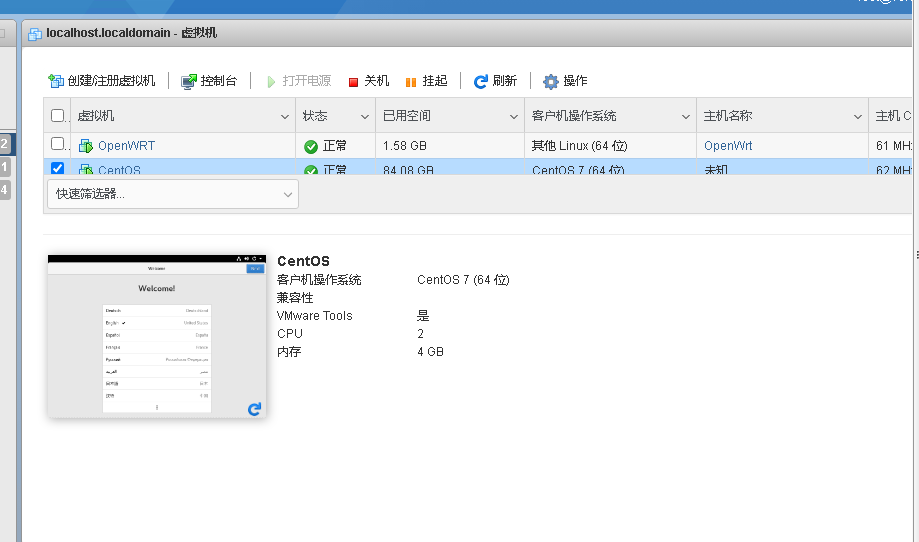The width and height of the screenshot is (919, 542).
Task: Click the Create/Register VM icon
Action: [x=56, y=81]
